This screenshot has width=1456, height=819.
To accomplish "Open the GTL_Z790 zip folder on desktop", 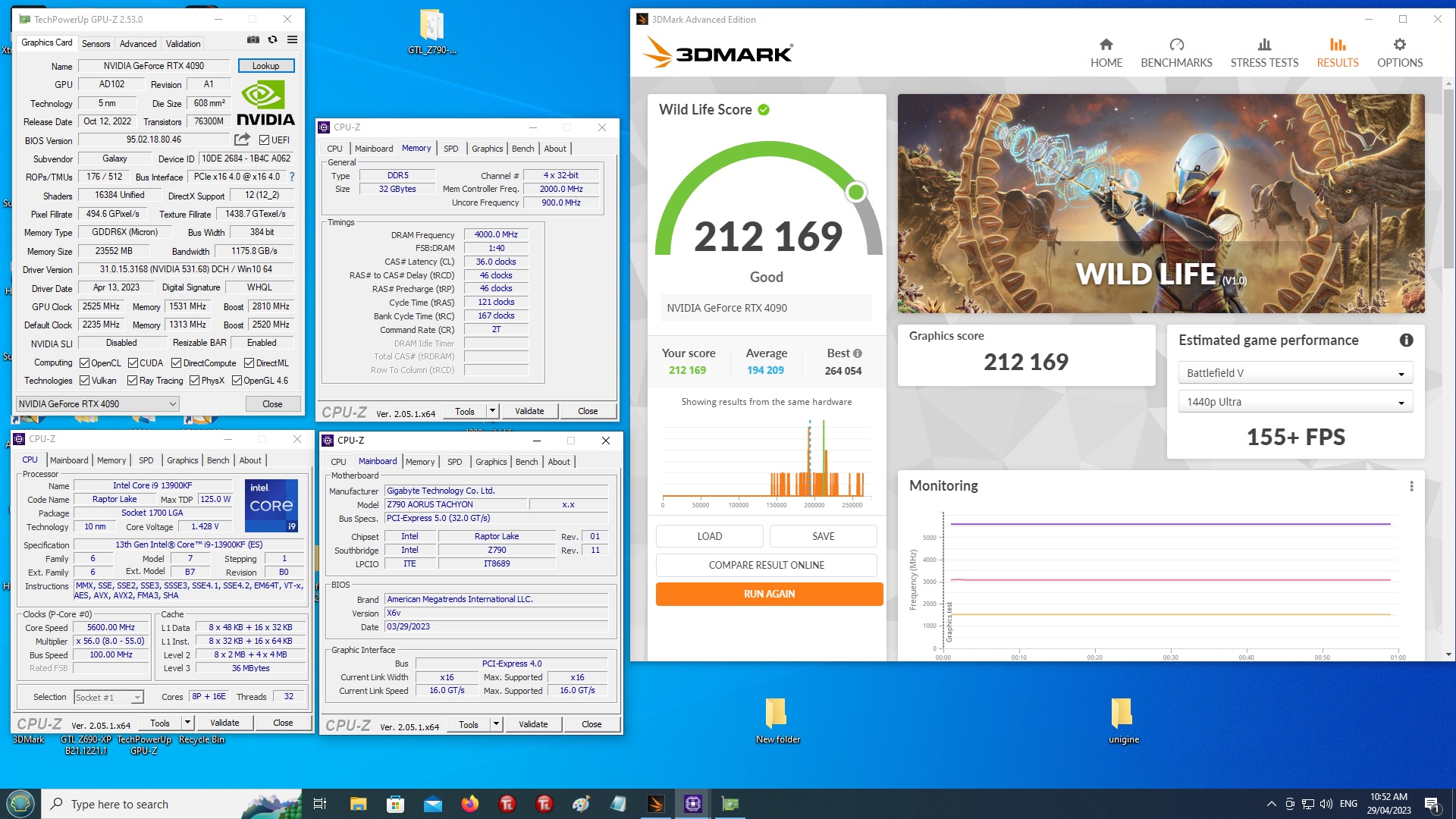I will tap(431, 32).
